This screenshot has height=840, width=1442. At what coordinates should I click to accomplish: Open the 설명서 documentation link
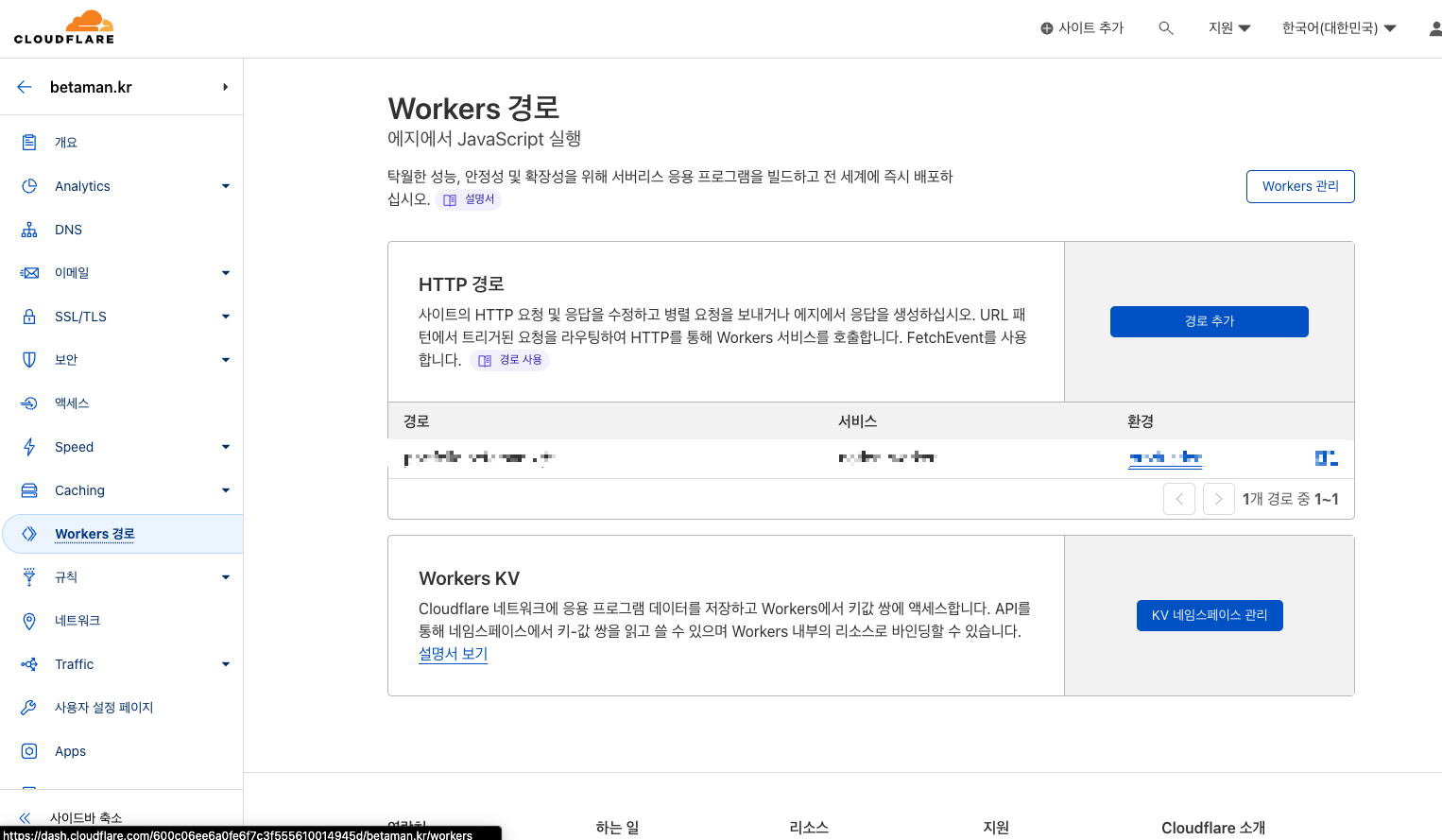(469, 199)
